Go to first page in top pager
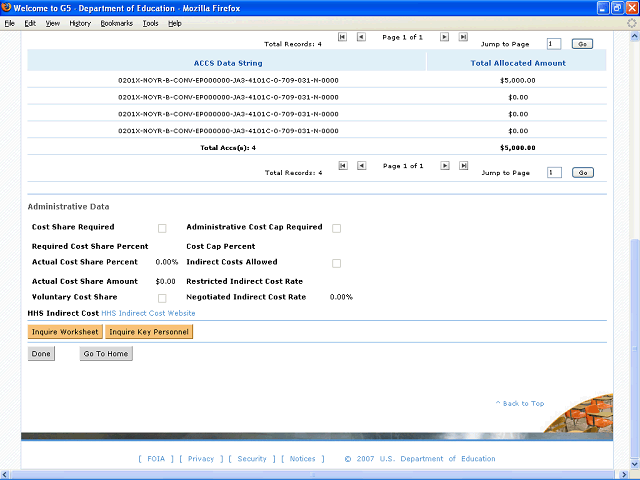This screenshot has width=640, height=480. point(342,37)
